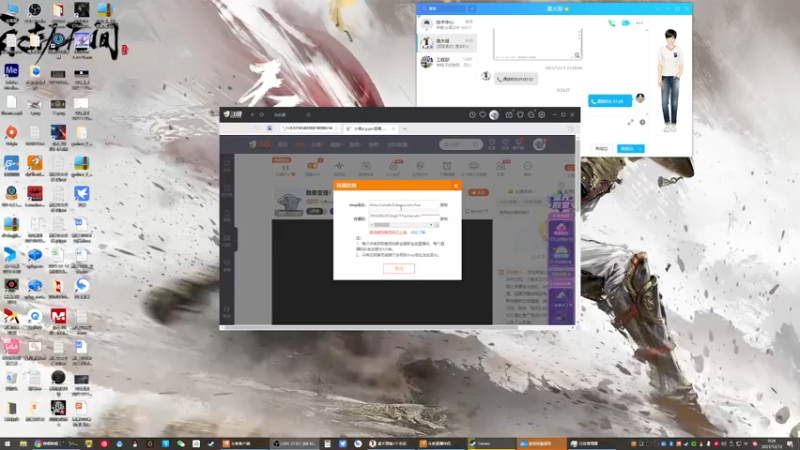Switch to the first Huya browser tab

309,129
